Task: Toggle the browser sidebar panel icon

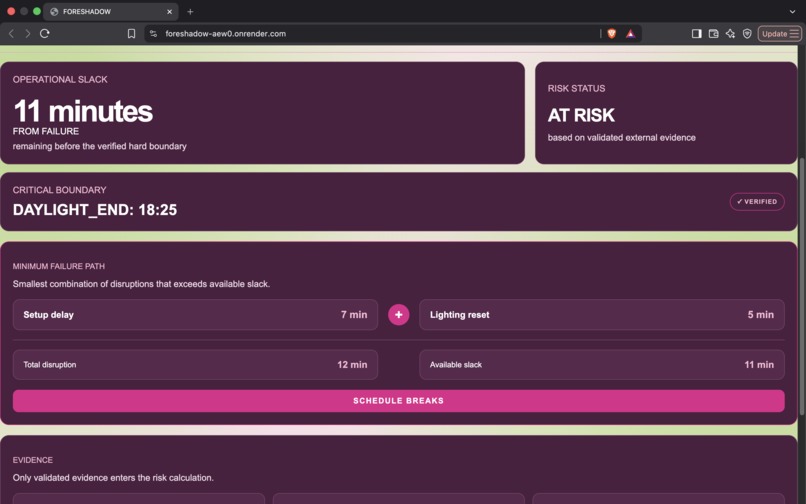Action: (x=697, y=33)
